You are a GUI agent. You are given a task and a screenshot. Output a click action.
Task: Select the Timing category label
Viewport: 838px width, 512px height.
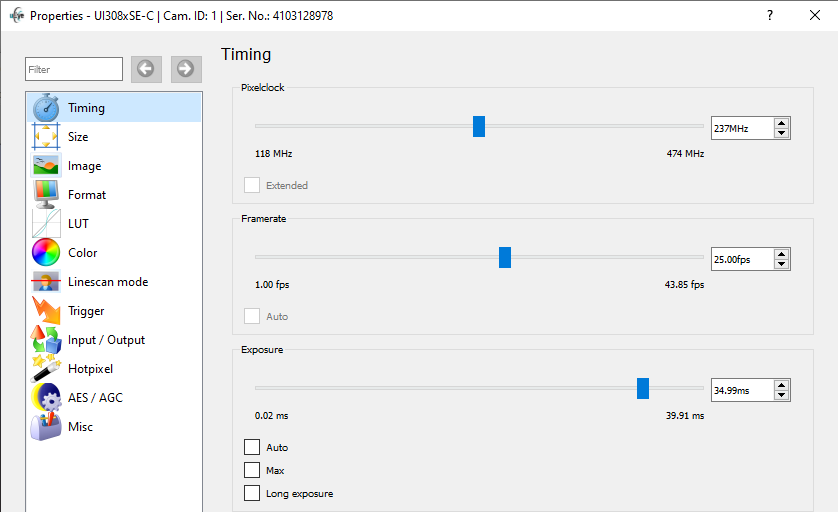point(87,108)
